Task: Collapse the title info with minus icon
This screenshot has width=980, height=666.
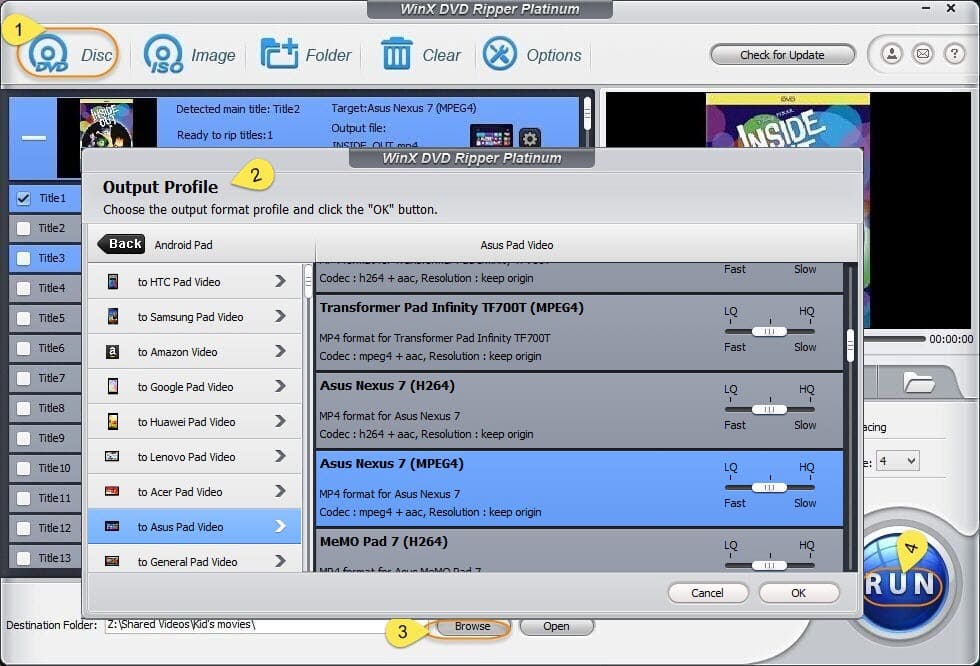Action: click(x=34, y=137)
